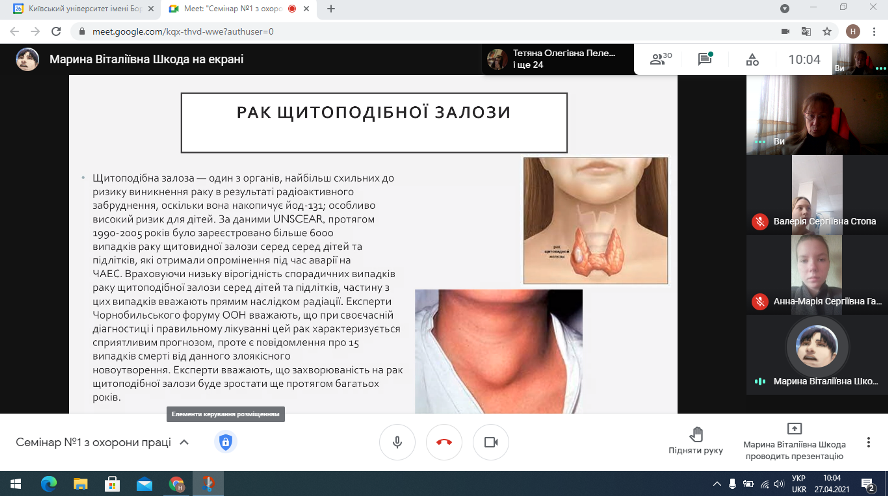Open the meeting chat panel
Screen dimensions: 888x496
(x=705, y=59)
